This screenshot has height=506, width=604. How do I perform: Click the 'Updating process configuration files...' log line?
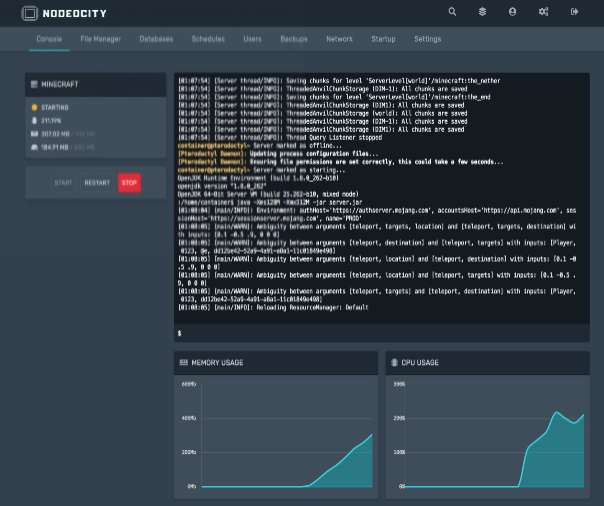point(278,154)
